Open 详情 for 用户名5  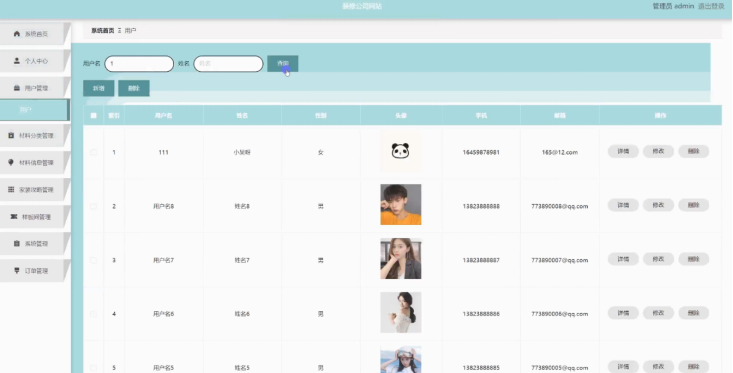tap(623, 366)
